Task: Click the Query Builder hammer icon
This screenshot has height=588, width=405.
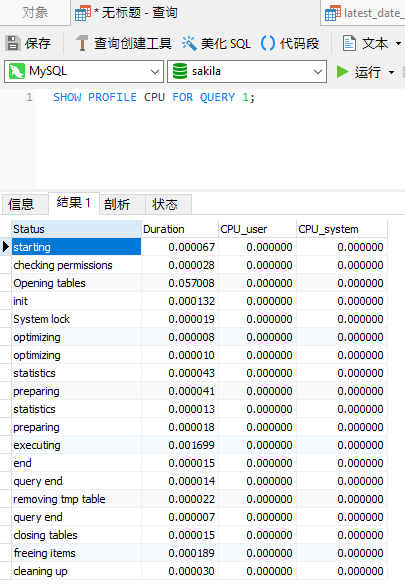Action: pyautogui.click(x=81, y=43)
